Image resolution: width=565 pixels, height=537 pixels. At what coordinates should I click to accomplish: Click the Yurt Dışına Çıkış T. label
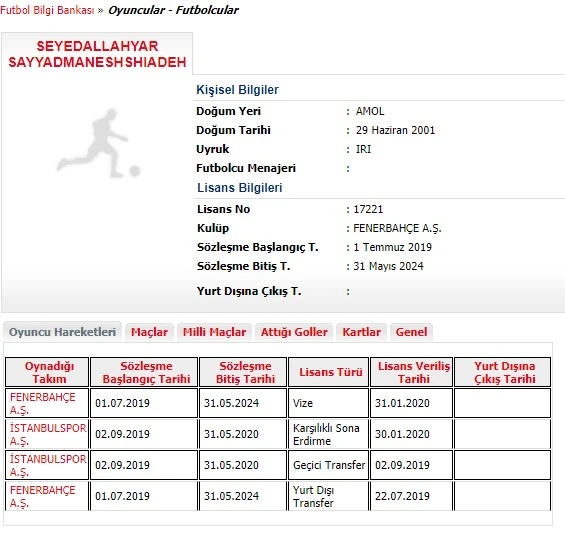(249, 291)
